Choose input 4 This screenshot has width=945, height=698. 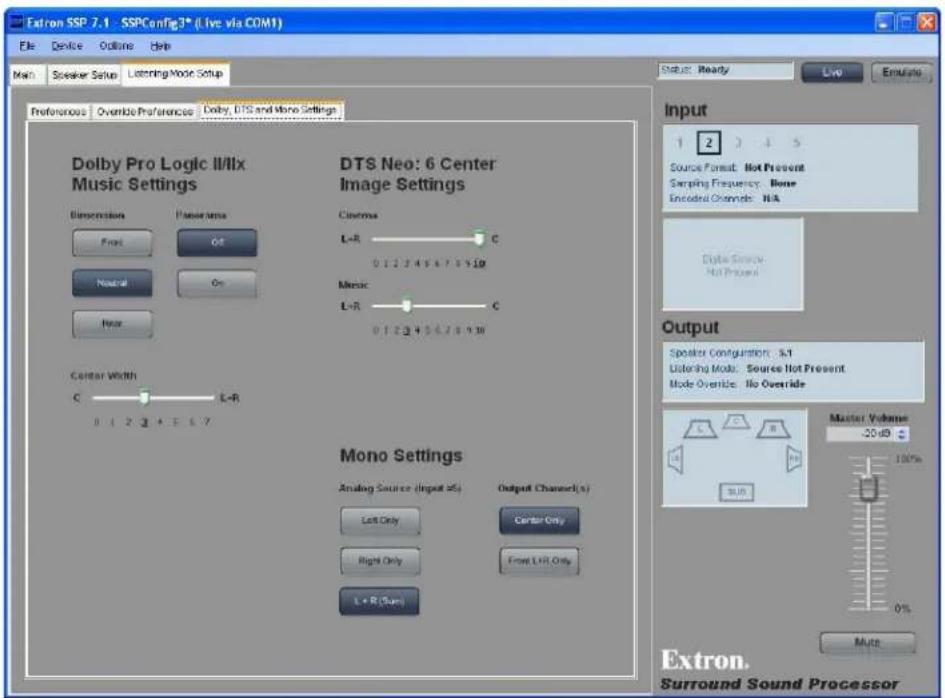pyautogui.click(x=767, y=143)
